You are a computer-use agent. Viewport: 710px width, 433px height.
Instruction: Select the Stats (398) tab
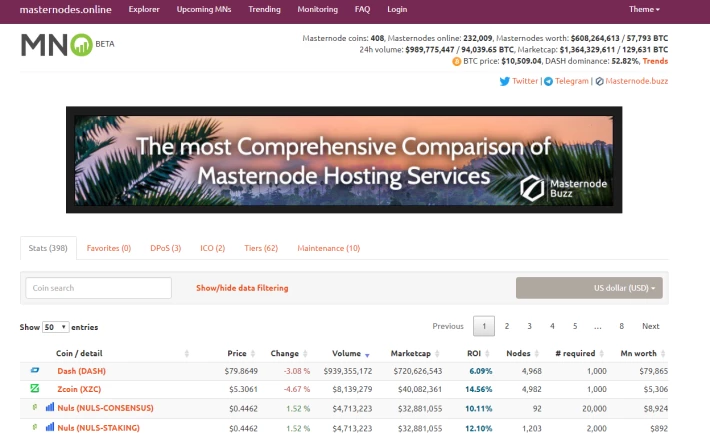coord(48,248)
